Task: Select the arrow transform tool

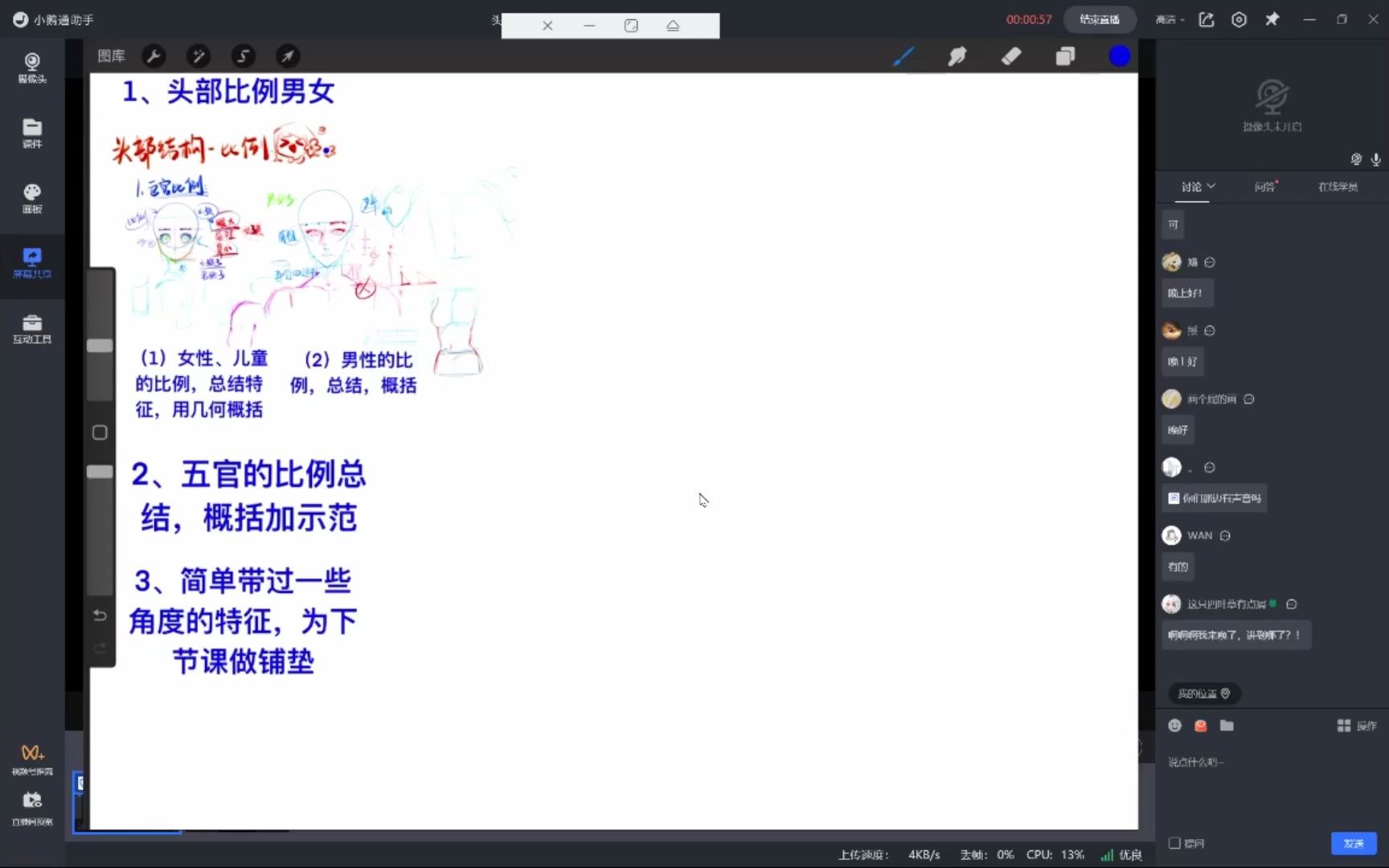Action: (x=288, y=55)
